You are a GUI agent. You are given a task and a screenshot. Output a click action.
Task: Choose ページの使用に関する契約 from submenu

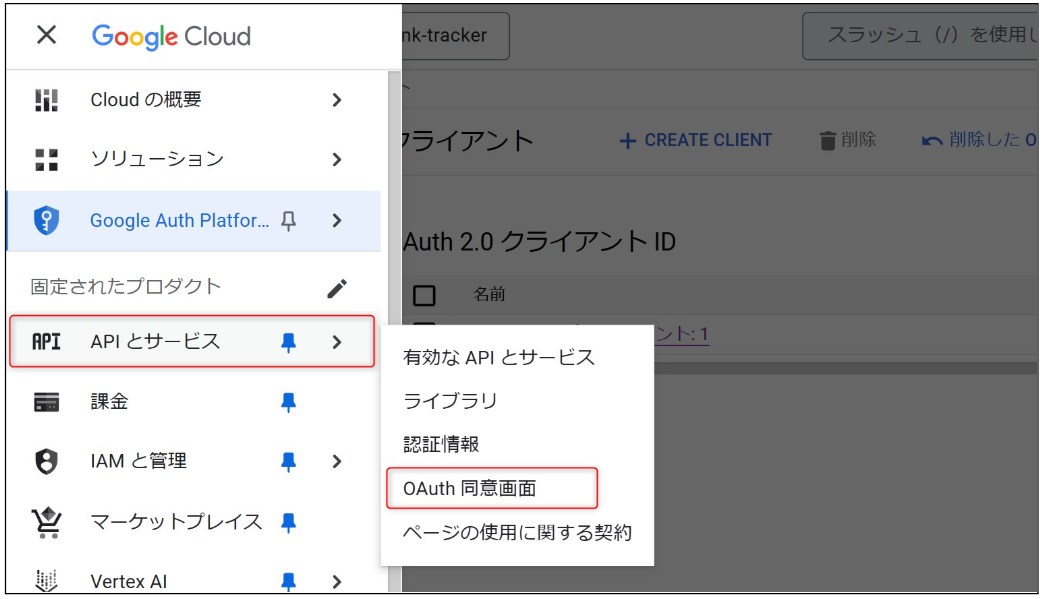tap(517, 532)
